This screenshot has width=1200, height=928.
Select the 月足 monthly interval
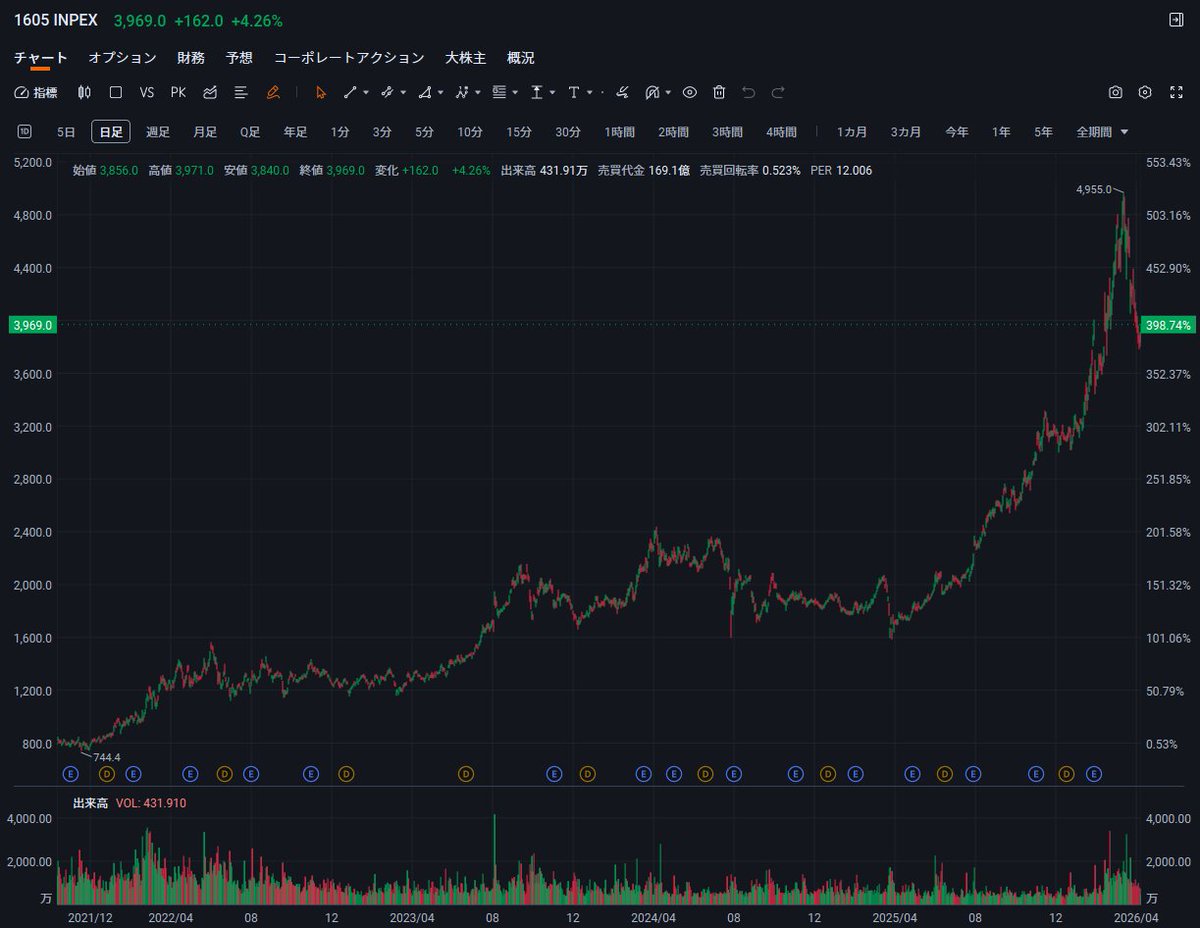tap(205, 132)
